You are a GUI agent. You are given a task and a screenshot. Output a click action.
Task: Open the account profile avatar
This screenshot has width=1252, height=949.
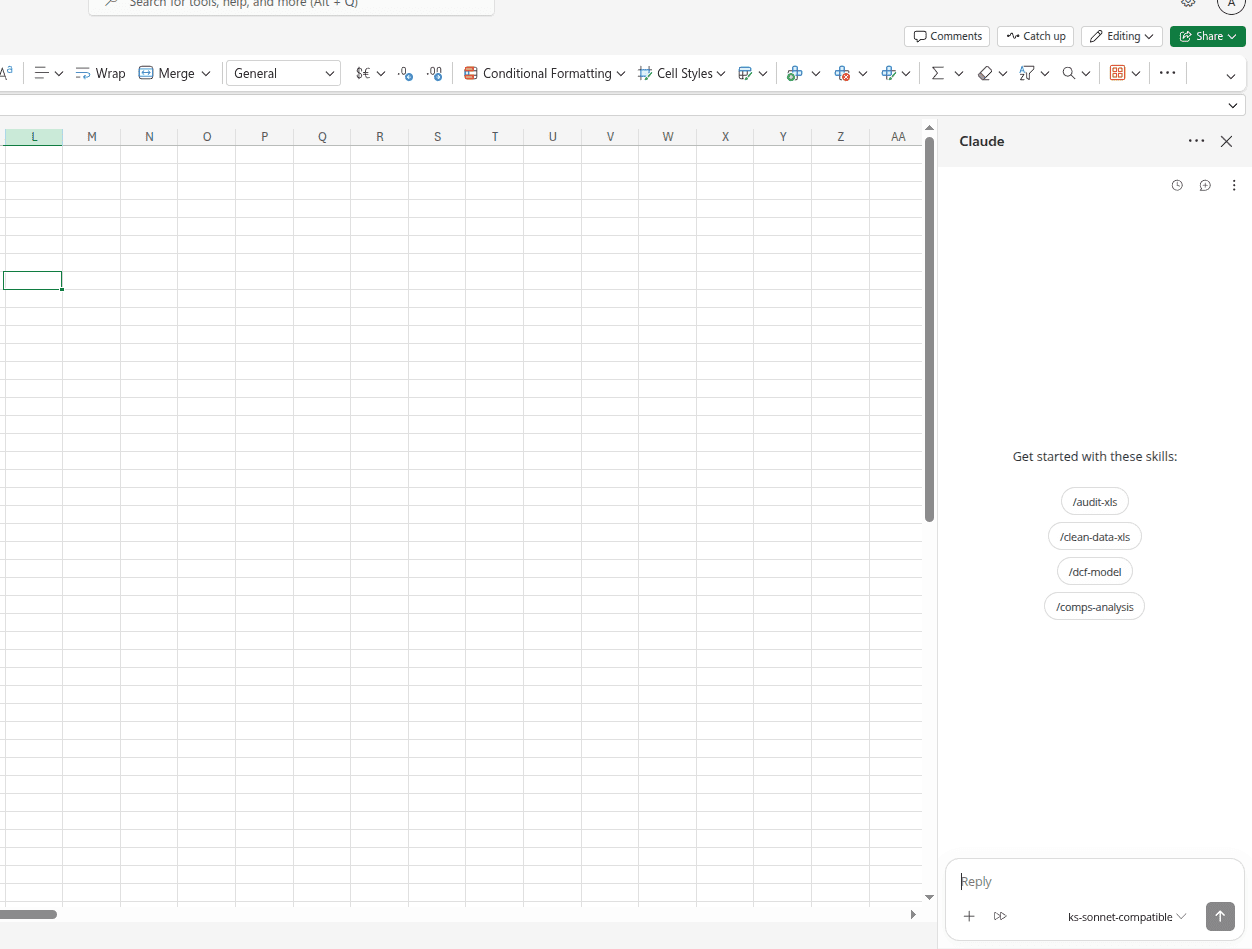pos(1231,4)
